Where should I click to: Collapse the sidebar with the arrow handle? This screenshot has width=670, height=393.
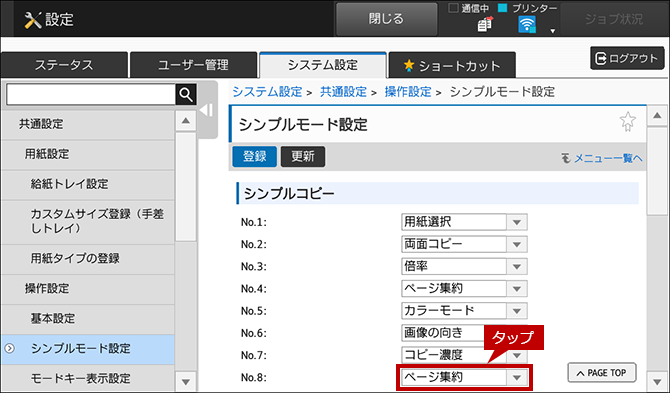coord(207,110)
